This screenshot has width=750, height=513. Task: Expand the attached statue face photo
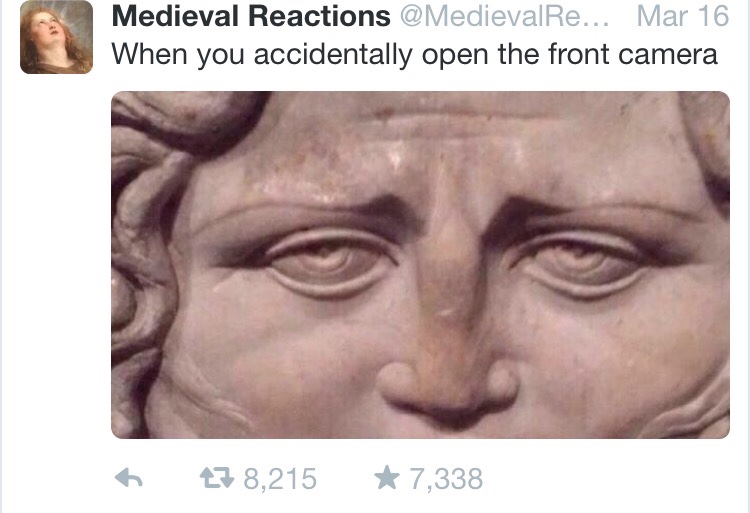420,265
